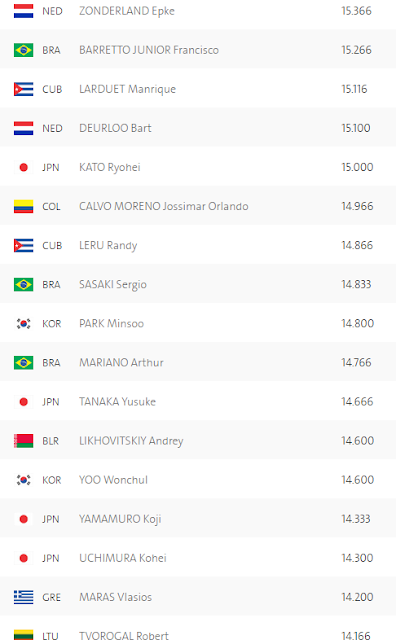Click the CUB country code beside LERU Randy

[x=52, y=246]
